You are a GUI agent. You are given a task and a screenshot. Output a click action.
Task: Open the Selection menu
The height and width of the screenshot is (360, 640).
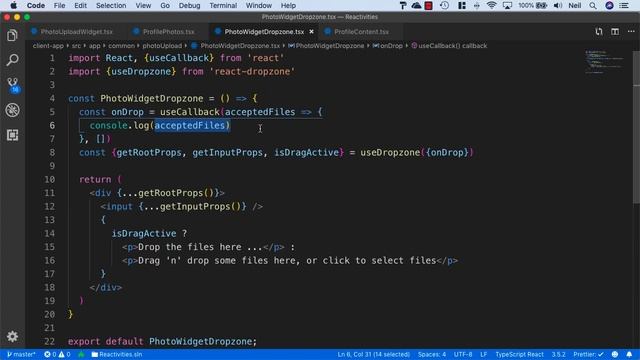(111, 5)
